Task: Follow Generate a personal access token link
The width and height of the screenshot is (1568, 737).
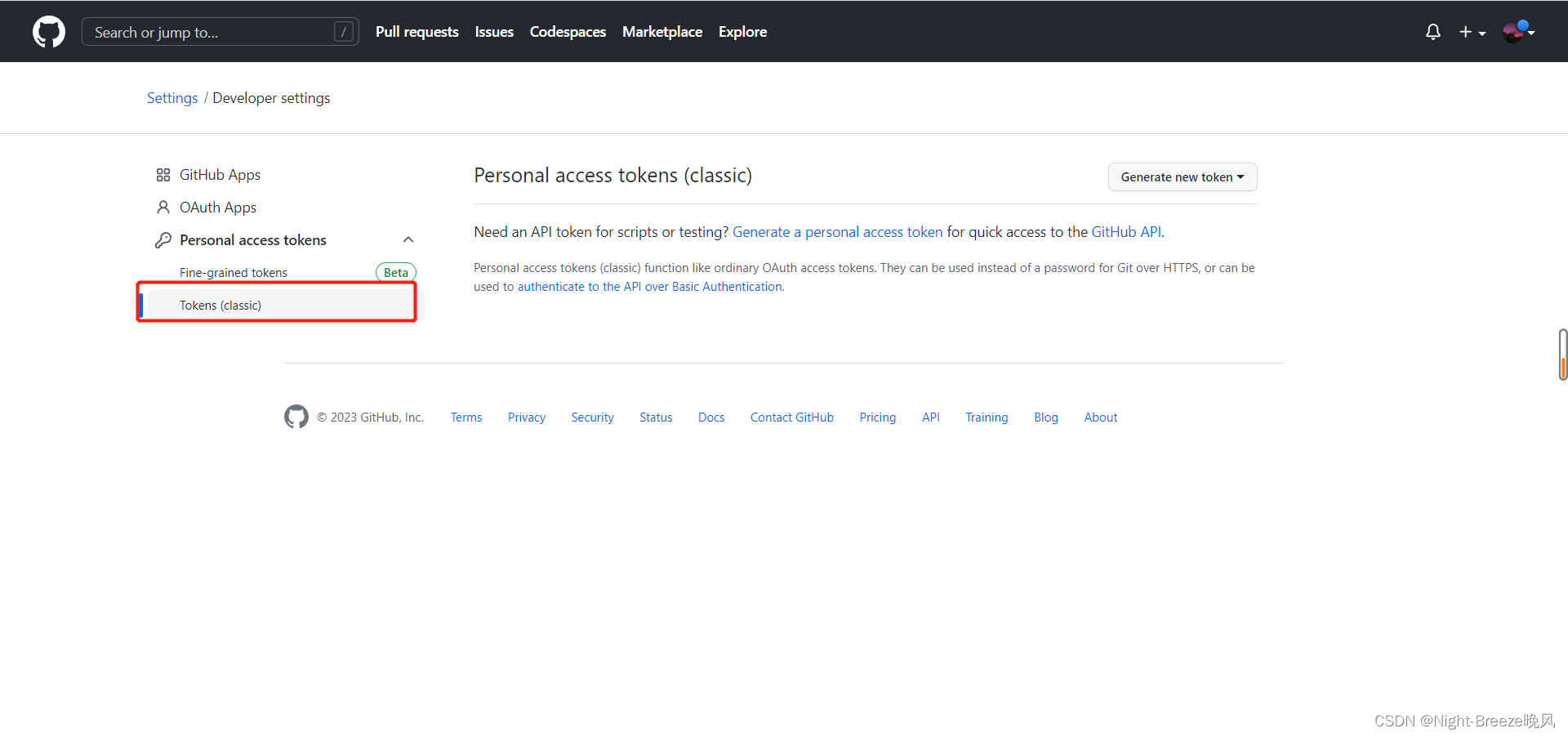Action: (837, 232)
